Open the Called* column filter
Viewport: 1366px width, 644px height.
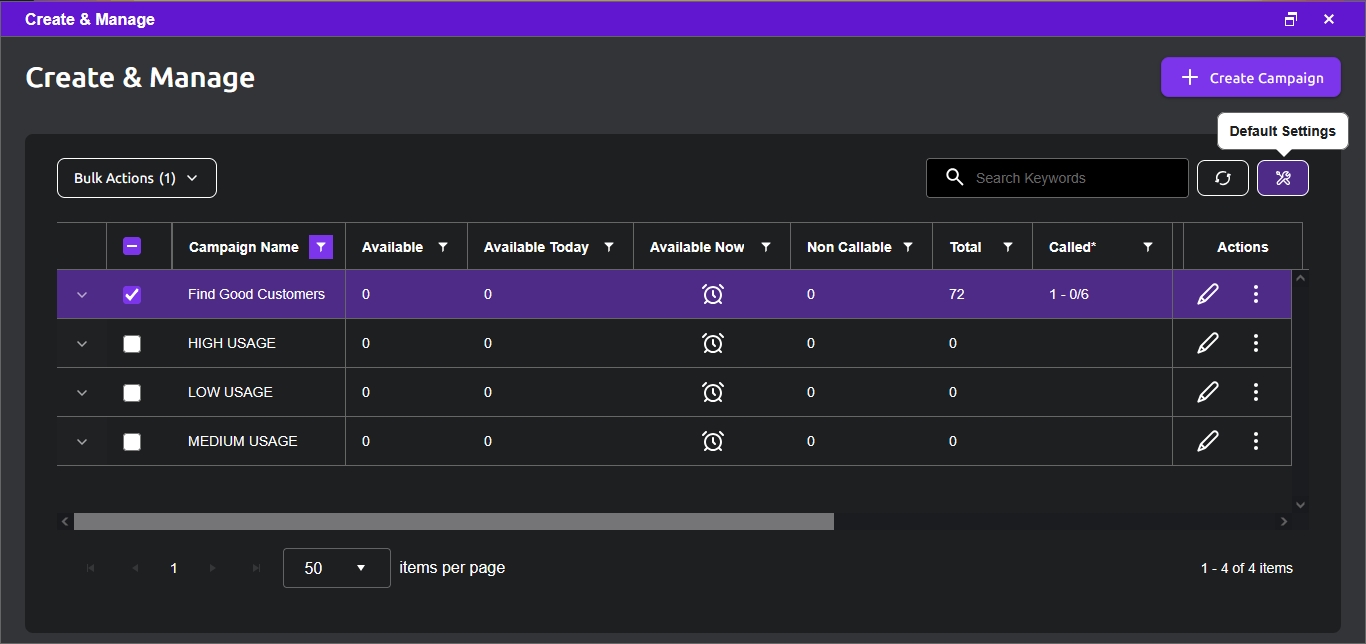[x=1148, y=247]
